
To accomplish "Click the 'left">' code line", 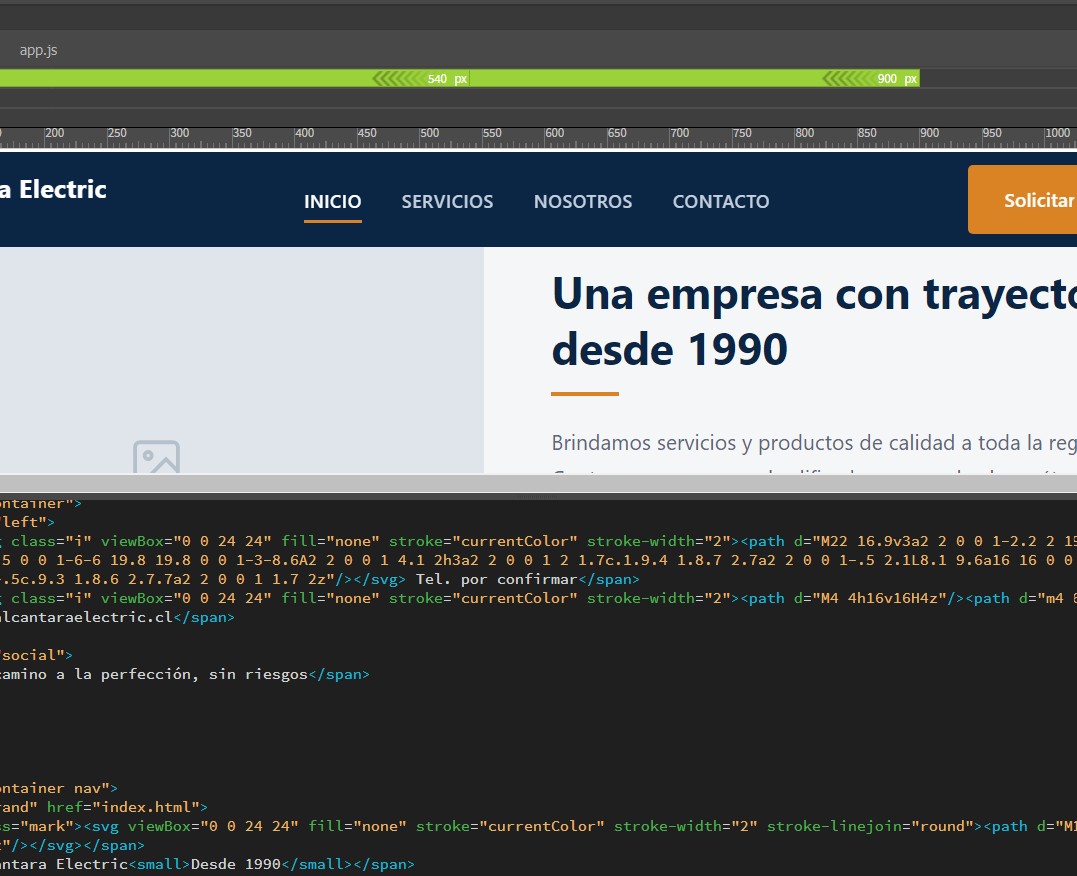I will point(27,521).
